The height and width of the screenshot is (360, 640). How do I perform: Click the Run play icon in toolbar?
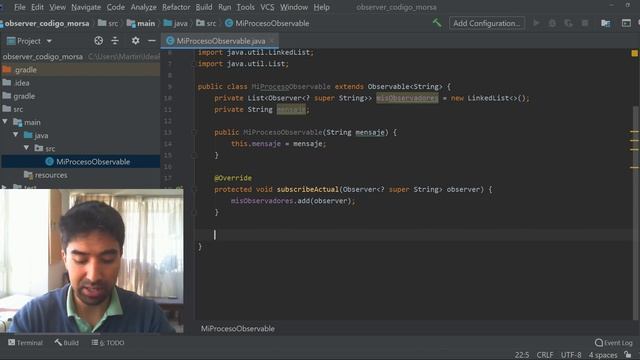(536, 23)
